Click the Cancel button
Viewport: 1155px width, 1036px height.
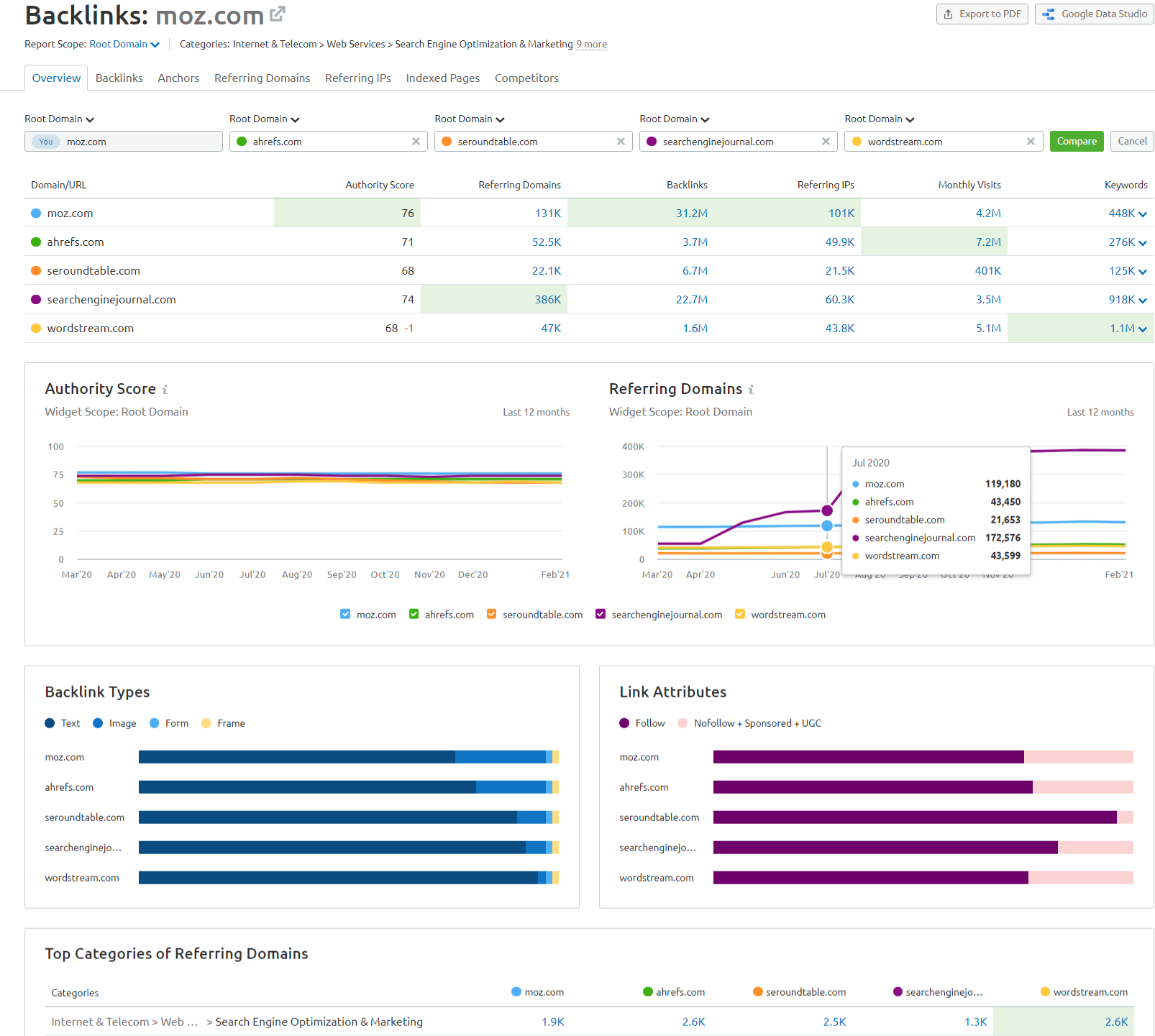(x=1132, y=141)
